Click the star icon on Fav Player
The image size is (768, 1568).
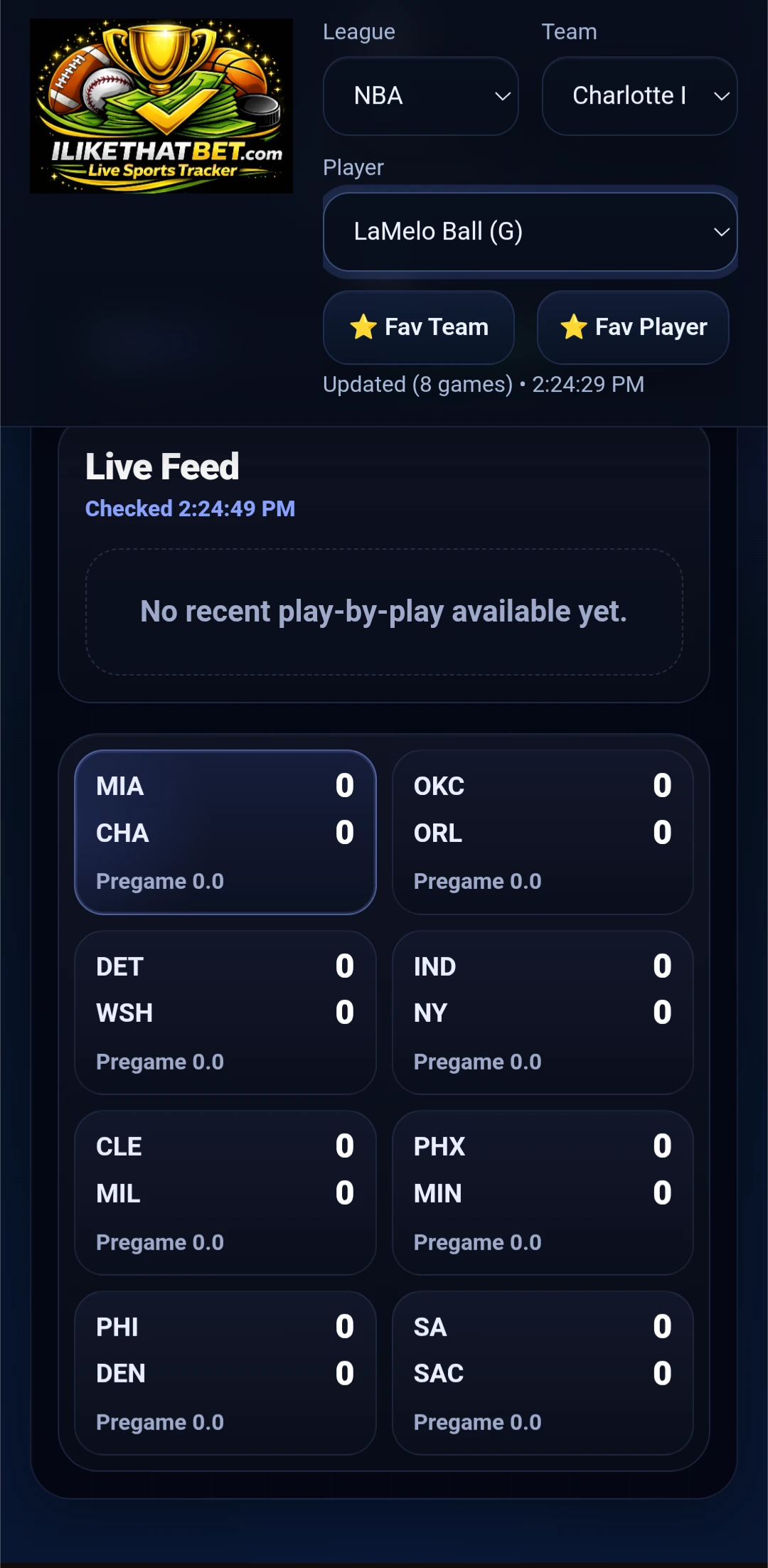[x=573, y=327]
